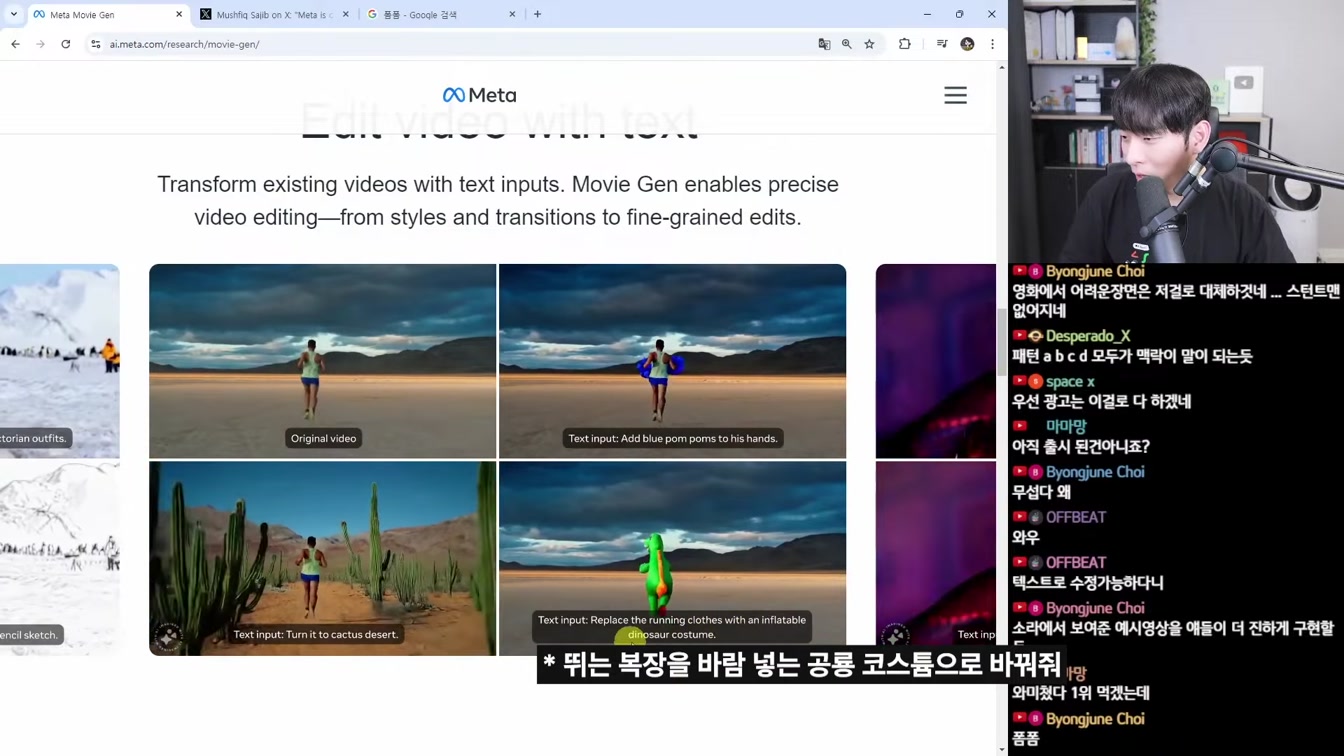The width and height of the screenshot is (1344, 756).
Task: Click the pencil sketch video on left
Action: 60,558
